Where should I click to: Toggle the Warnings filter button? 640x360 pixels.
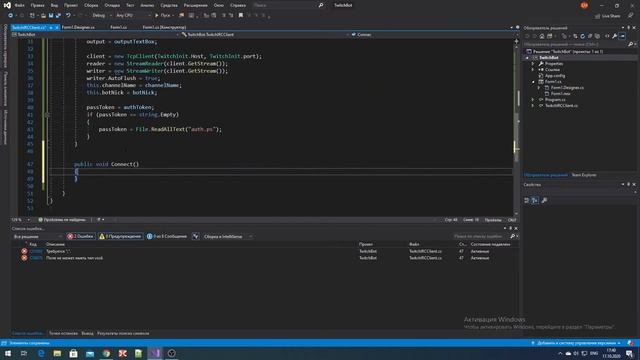tap(120, 236)
